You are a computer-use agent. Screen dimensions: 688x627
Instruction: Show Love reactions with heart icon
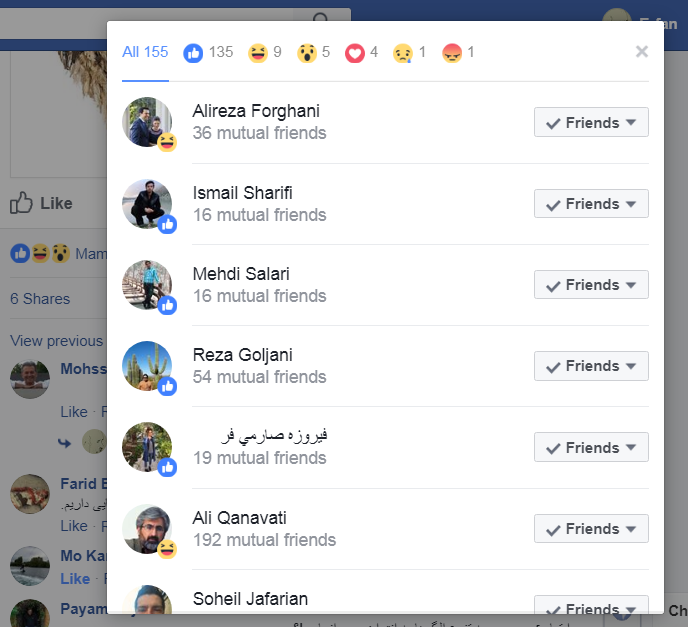pyautogui.click(x=361, y=53)
